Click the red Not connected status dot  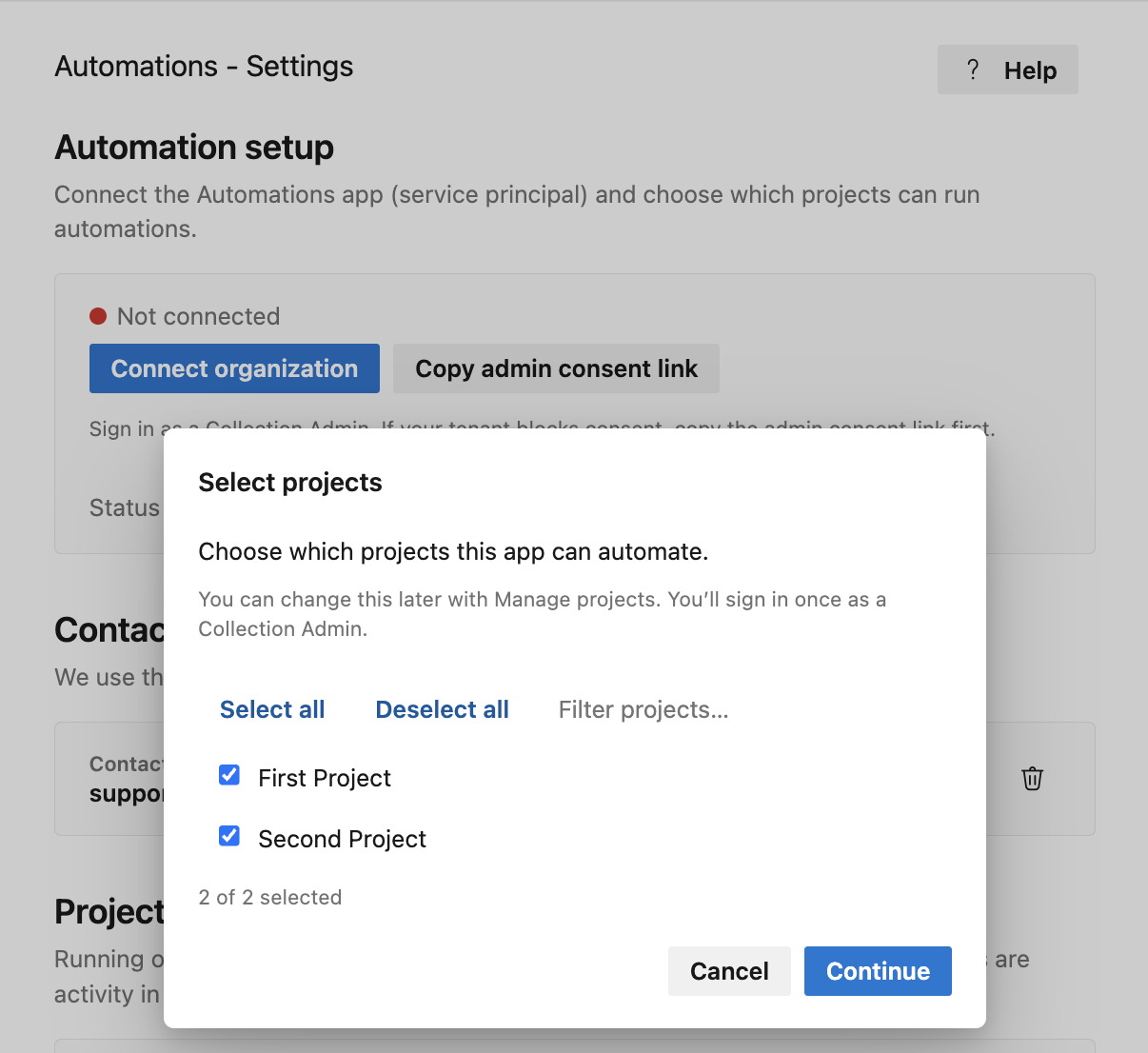click(x=98, y=316)
